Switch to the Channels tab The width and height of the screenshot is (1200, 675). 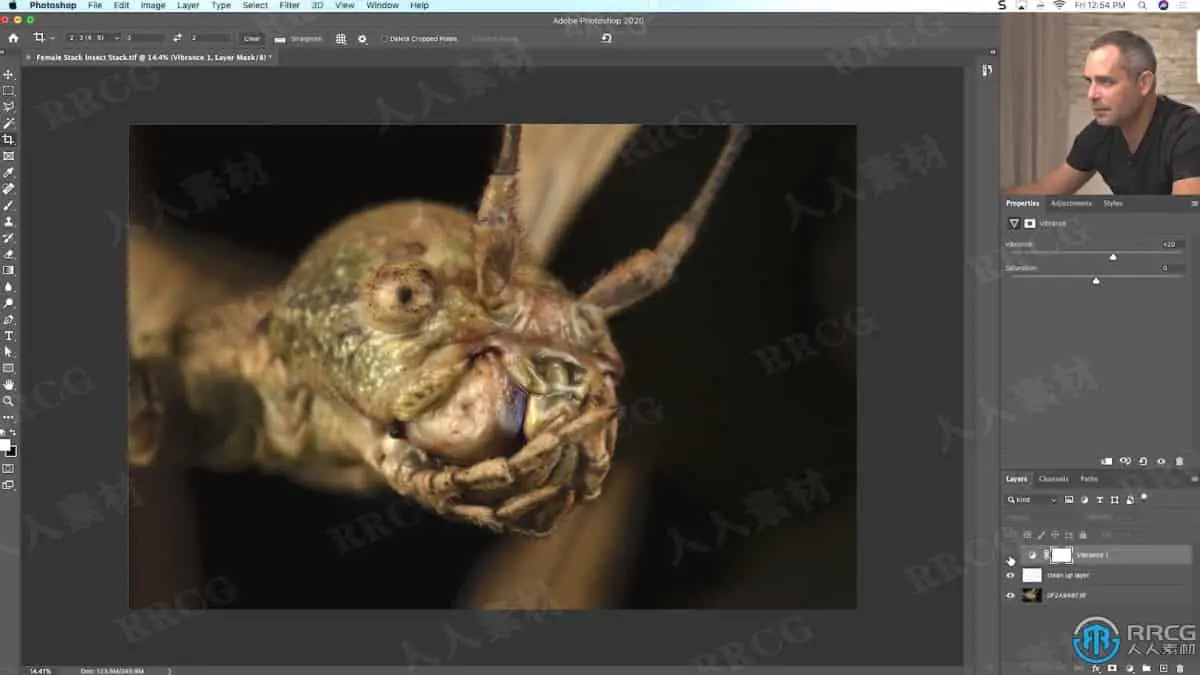pyautogui.click(x=1053, y=479)
